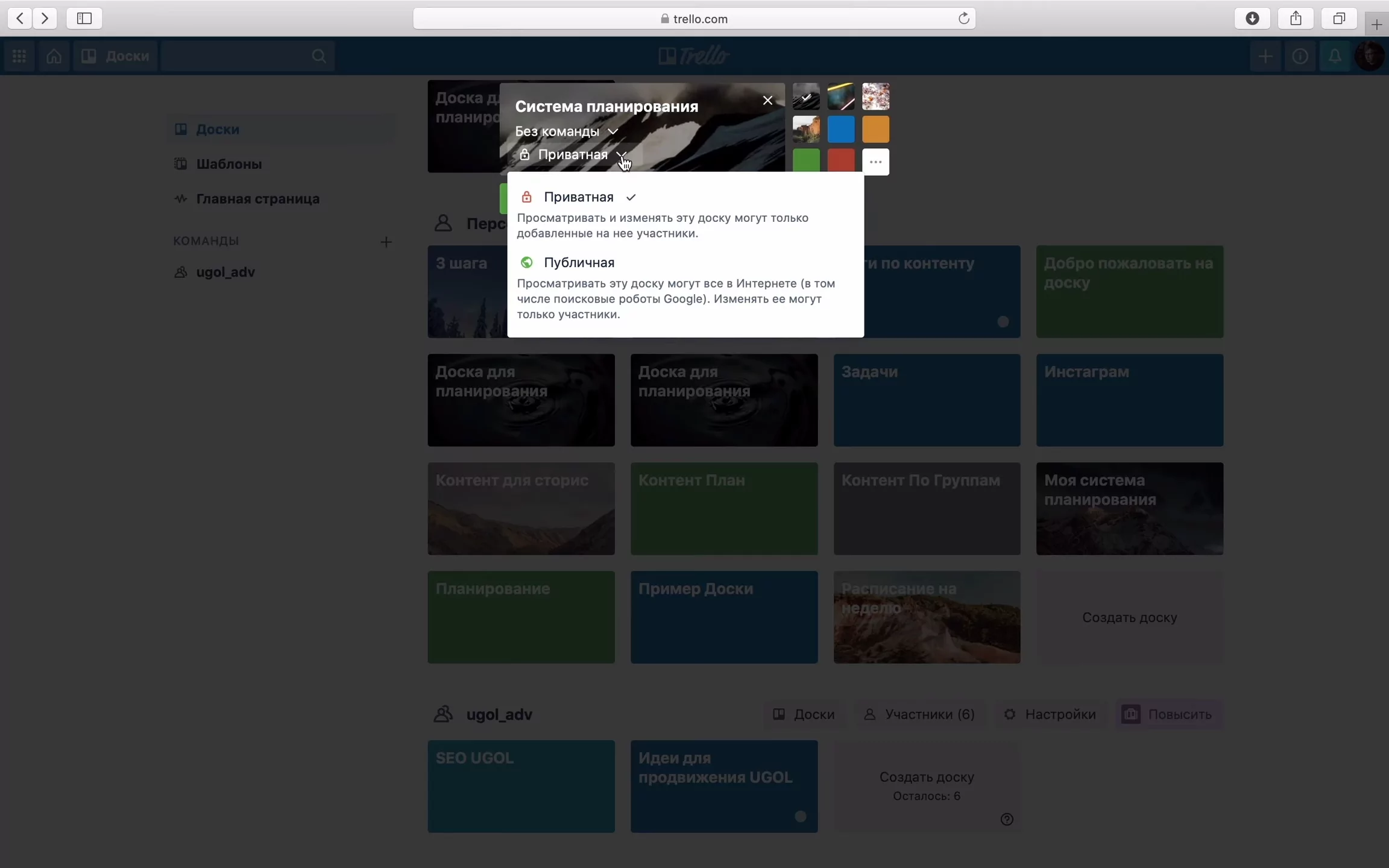Viewport: 1389px width, 868px height.
Task: Click the board title Система планирования
Action: (606, 107)
